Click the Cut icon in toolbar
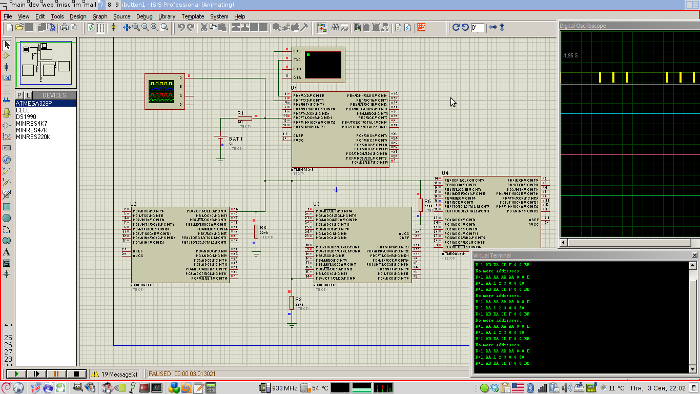This screenshot has width=700, height=394. (204, 28)
